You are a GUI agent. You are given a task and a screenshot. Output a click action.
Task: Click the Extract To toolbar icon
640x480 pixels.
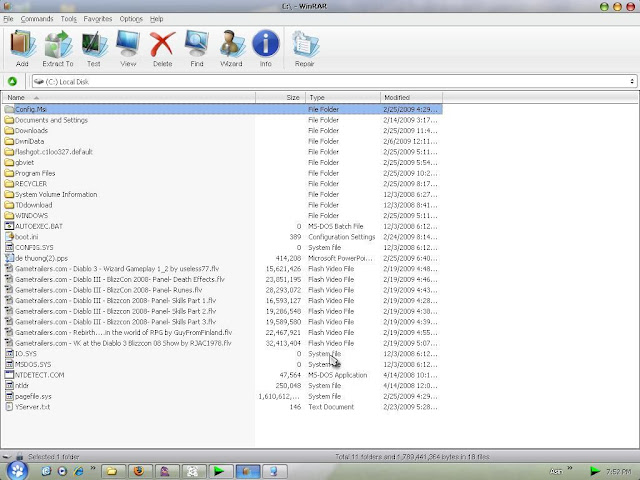(58, 44)
